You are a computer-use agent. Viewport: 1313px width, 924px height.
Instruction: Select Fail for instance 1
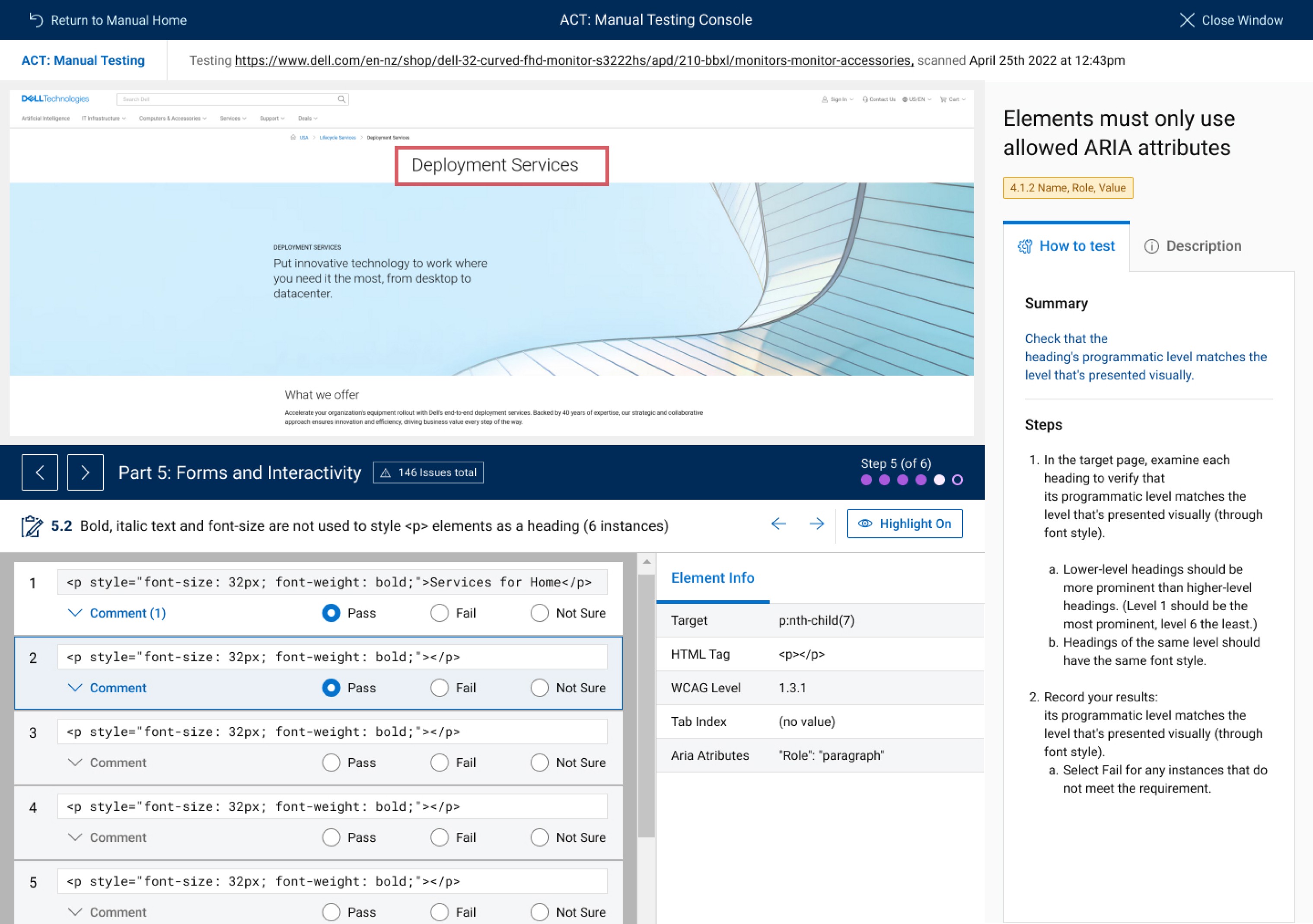click(439, 613)
